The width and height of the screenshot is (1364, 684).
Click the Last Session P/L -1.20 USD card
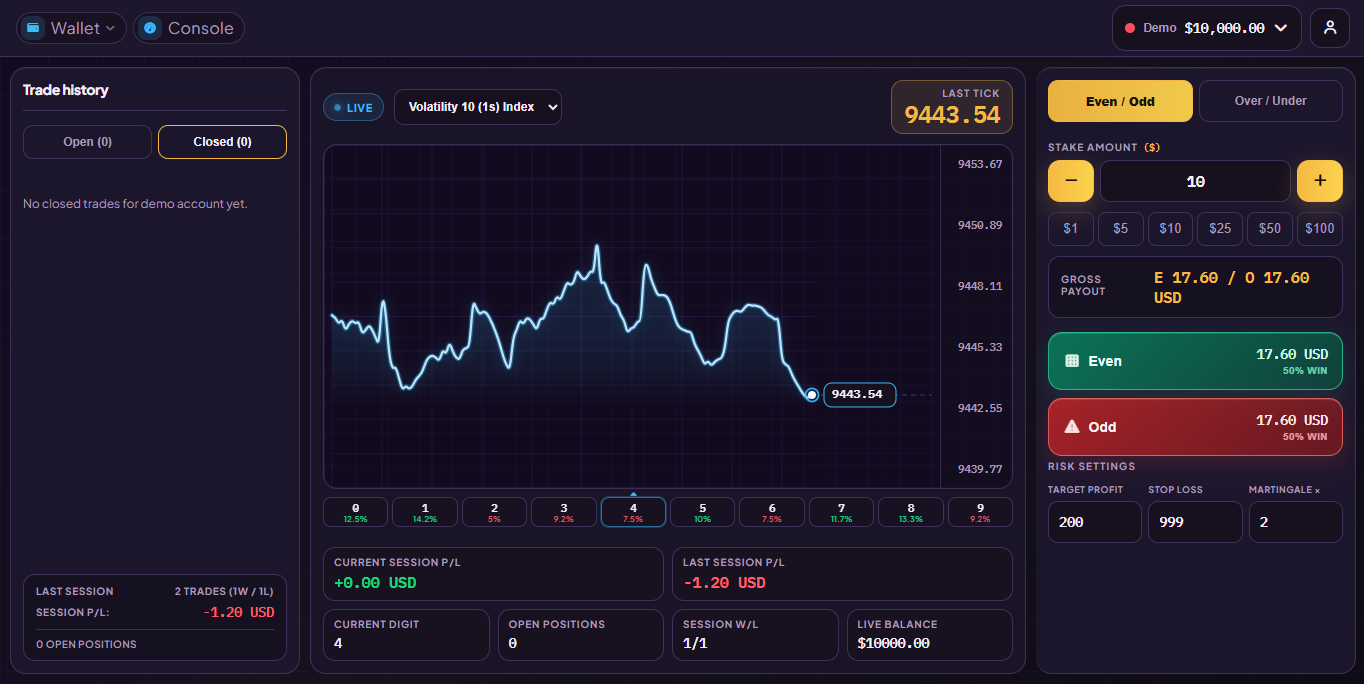pyautogui.click(x=842, y=574)
